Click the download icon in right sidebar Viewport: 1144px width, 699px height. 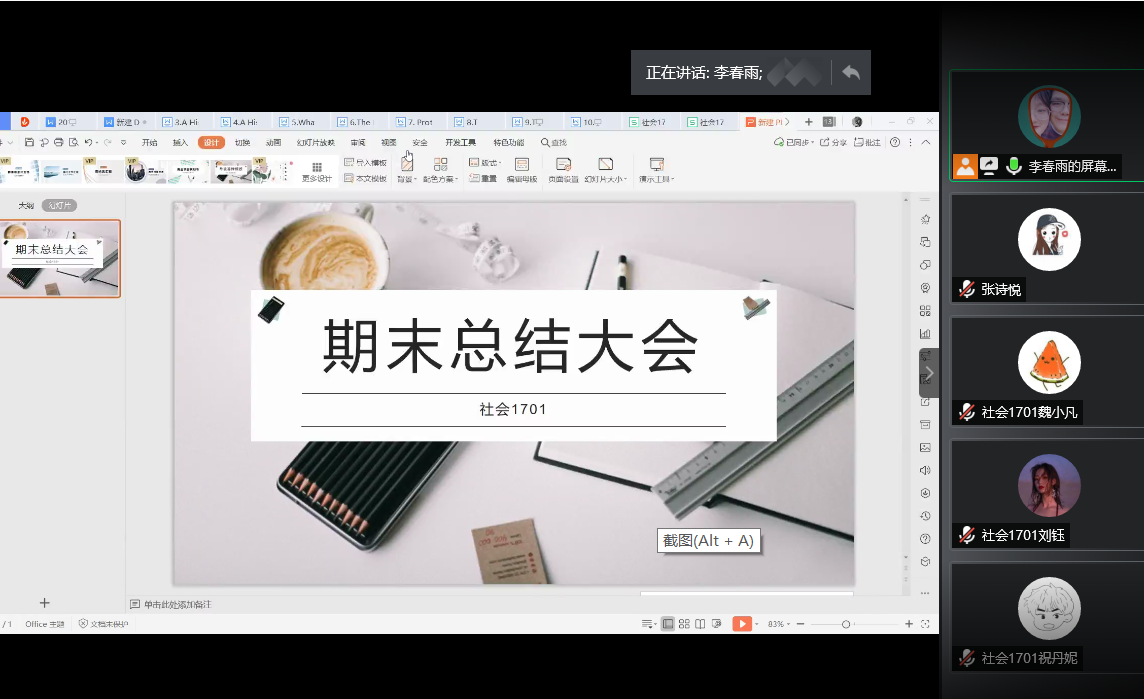(x=925, y=493)
